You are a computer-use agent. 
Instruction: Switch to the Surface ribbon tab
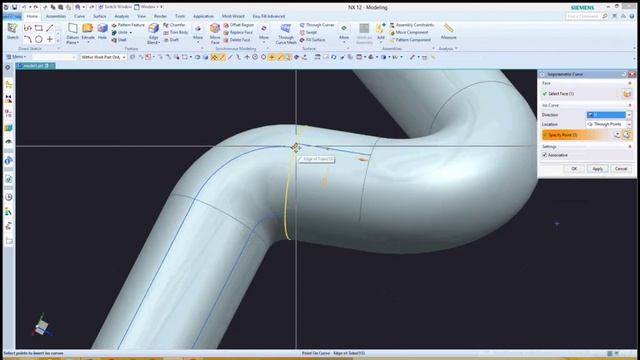point(100,16)
